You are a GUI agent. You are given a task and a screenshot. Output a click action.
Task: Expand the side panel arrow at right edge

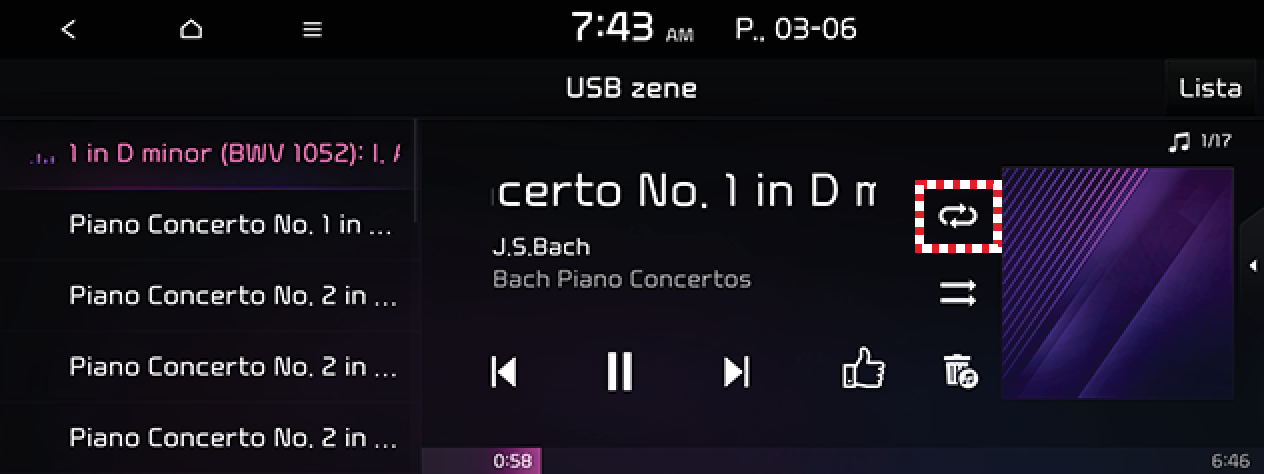tap(1252, 265)
